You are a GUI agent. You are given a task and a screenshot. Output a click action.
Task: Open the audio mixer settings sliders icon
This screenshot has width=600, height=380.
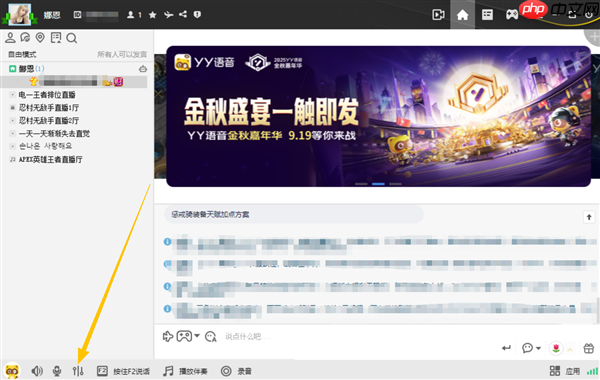(x=78, y=371)
